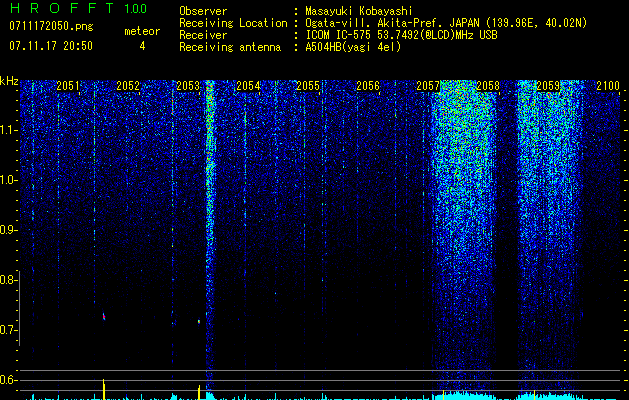
Task: Click the 2057 time marker
Action: point(428,86)
